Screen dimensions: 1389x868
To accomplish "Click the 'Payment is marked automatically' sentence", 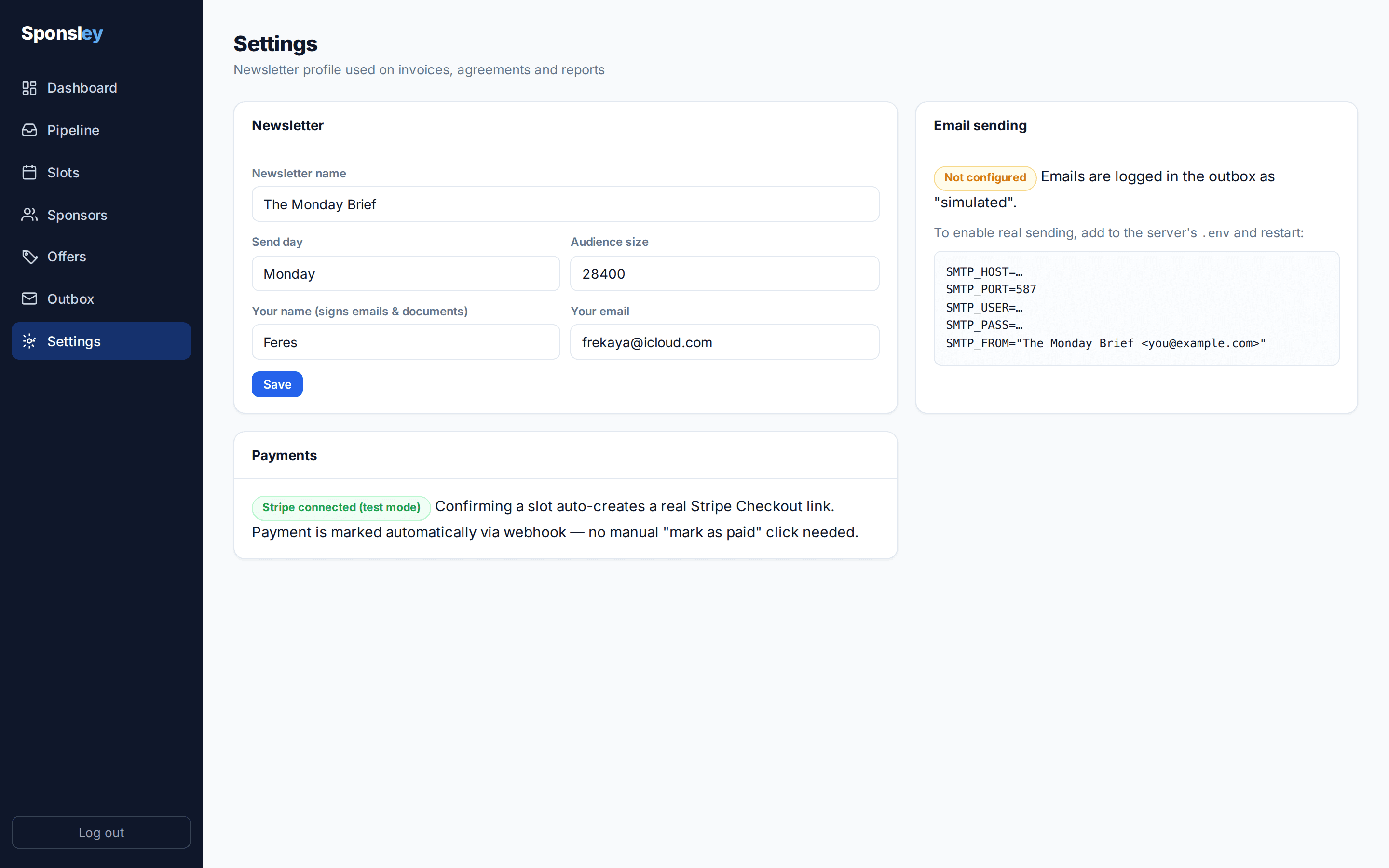I will (555, 532).
